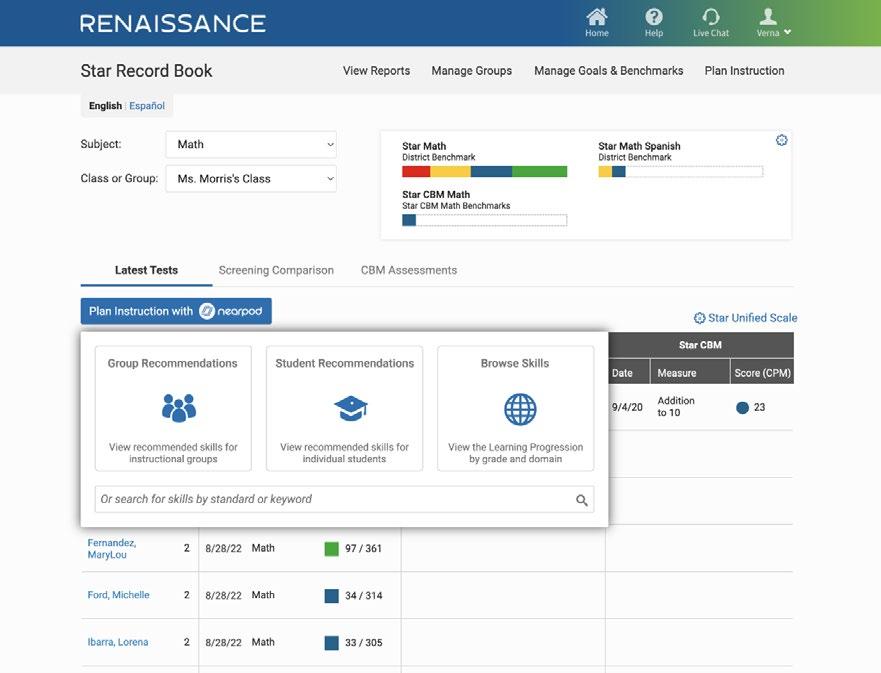Click the blue square for Ford score
This screenshot has width=881, height=673.
pos(331,596)
